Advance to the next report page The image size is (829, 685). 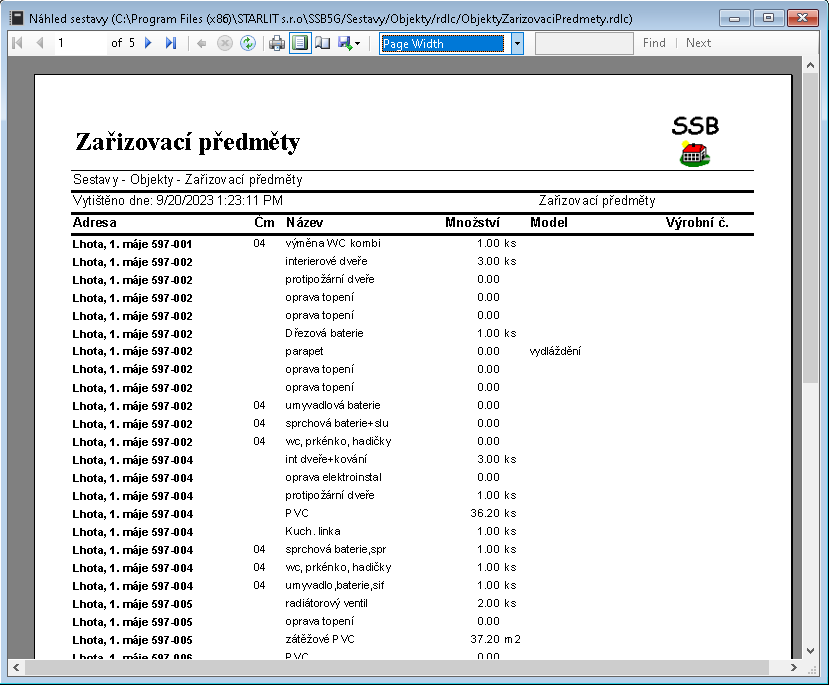click(149, 43)
